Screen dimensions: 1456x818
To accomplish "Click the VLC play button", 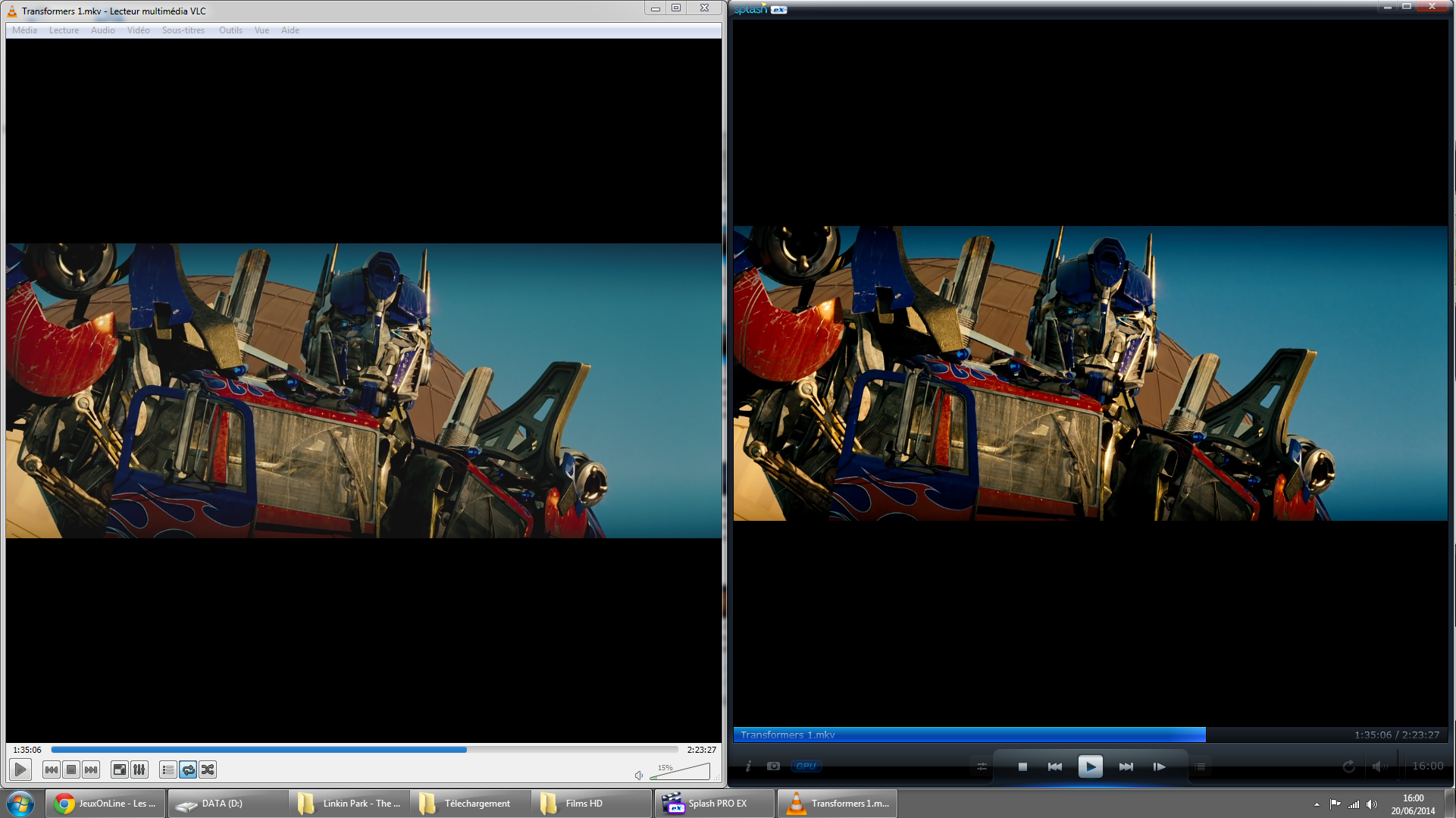I will pos(20,769).
